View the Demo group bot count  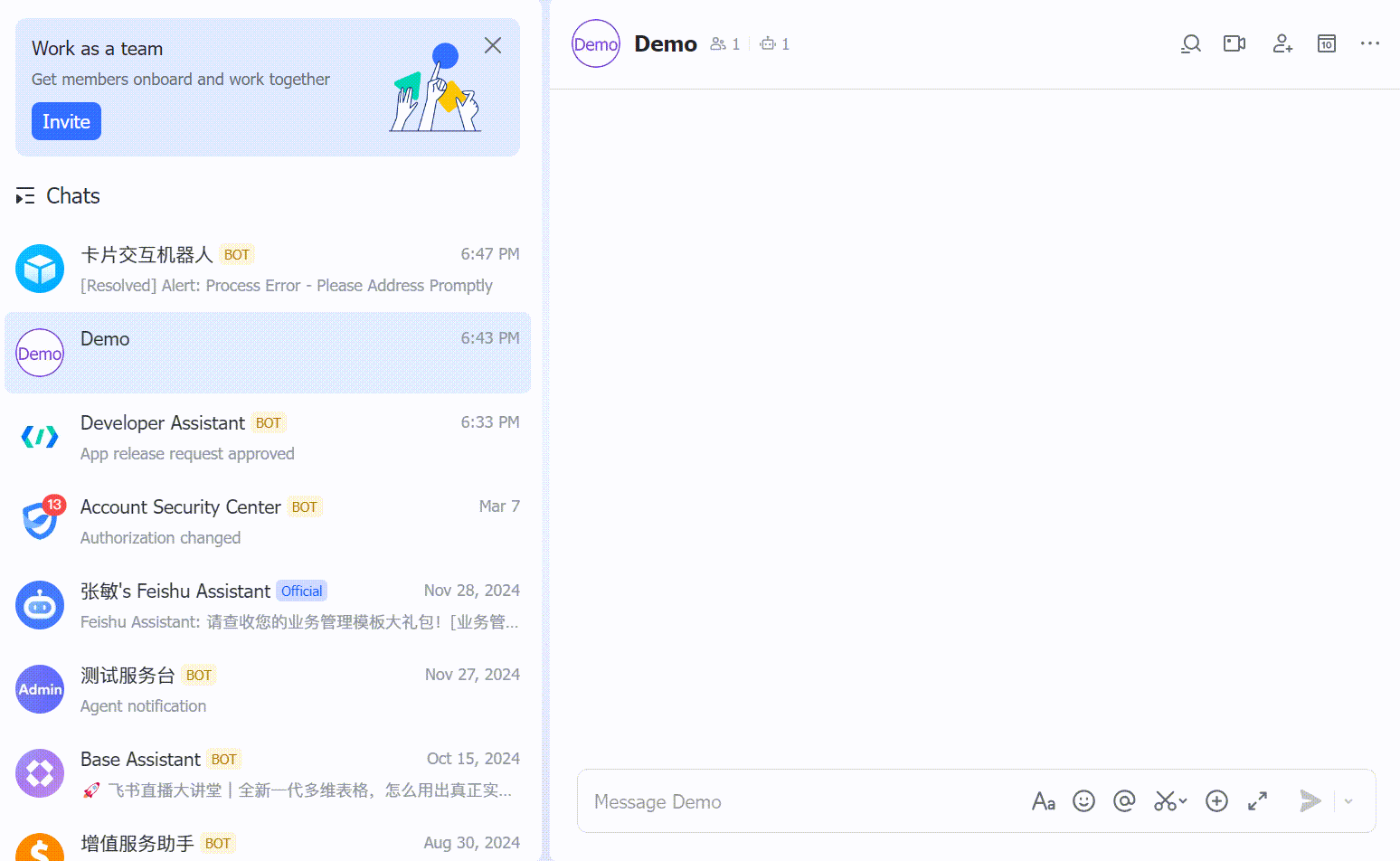tap(775, 43)
